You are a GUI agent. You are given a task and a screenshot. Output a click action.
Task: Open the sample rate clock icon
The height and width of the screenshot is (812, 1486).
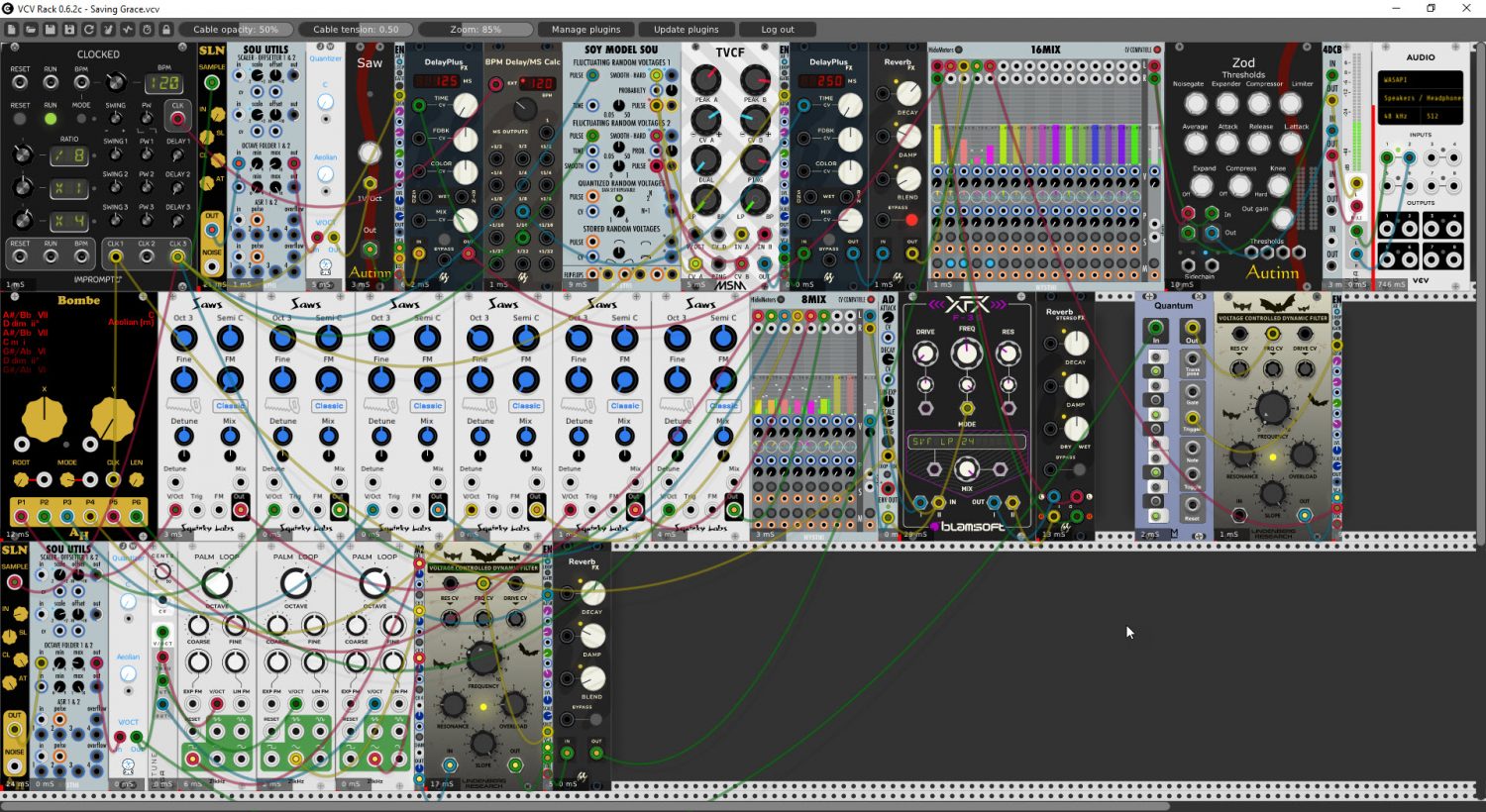click(x=147, y=30)
